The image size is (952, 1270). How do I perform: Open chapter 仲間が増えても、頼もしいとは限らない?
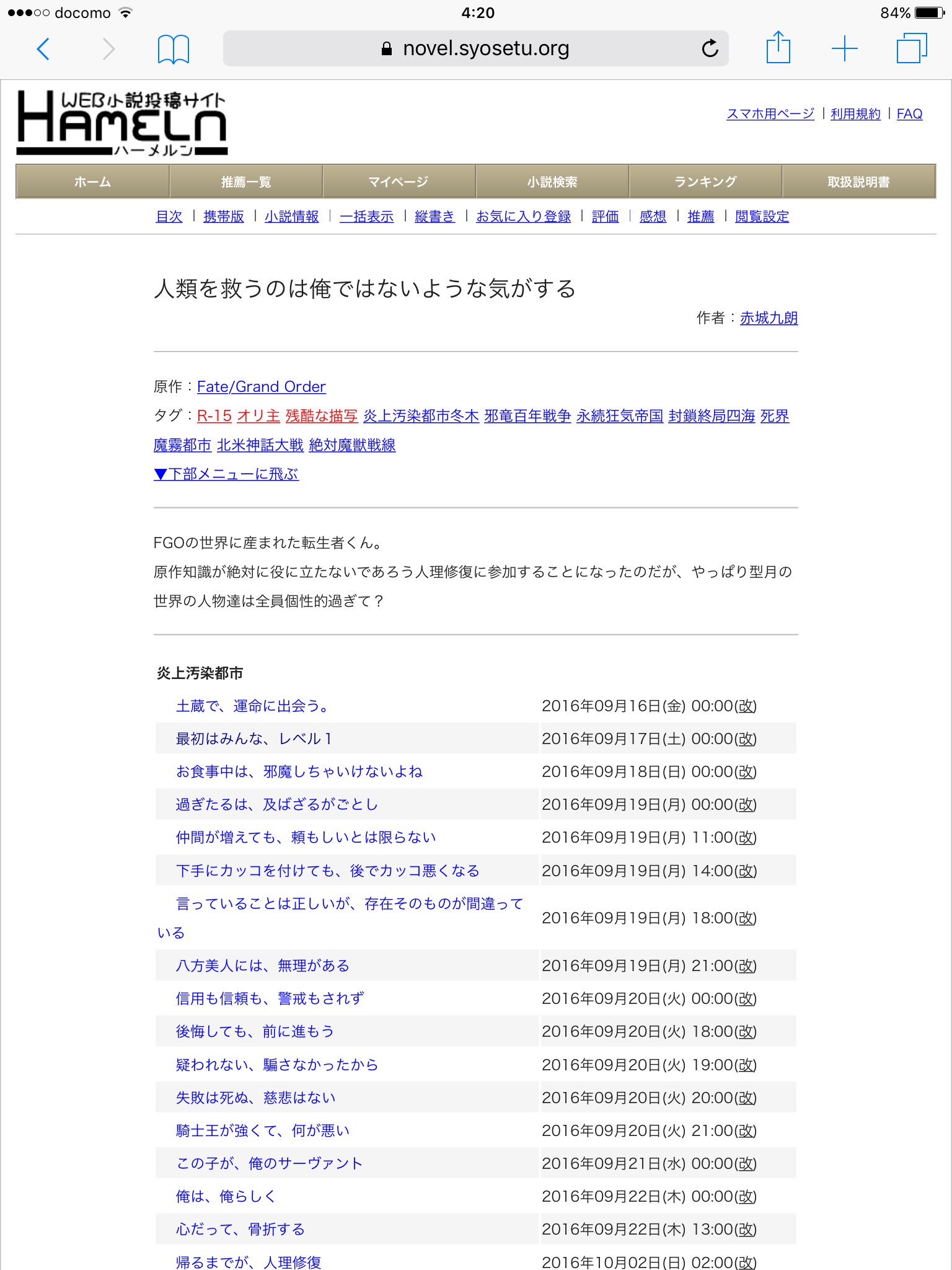pos(306,838)
